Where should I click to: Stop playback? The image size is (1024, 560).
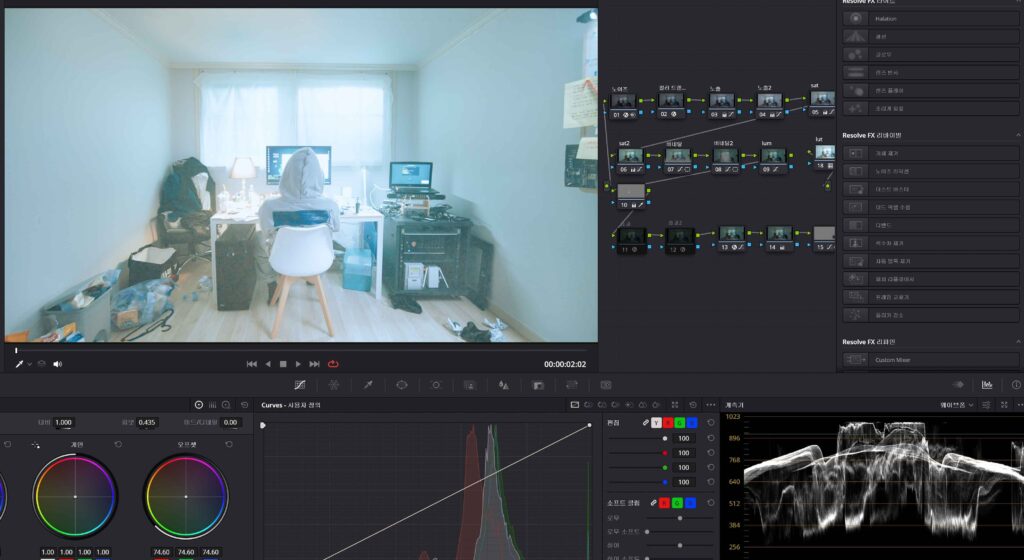pyautogui.click(x=283, y=364)
